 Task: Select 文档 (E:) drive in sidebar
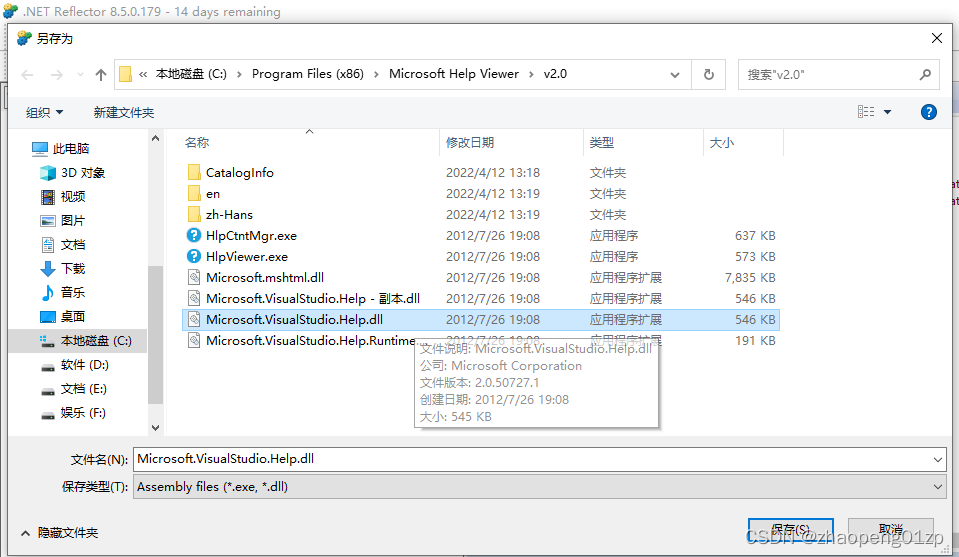point(73,389)
